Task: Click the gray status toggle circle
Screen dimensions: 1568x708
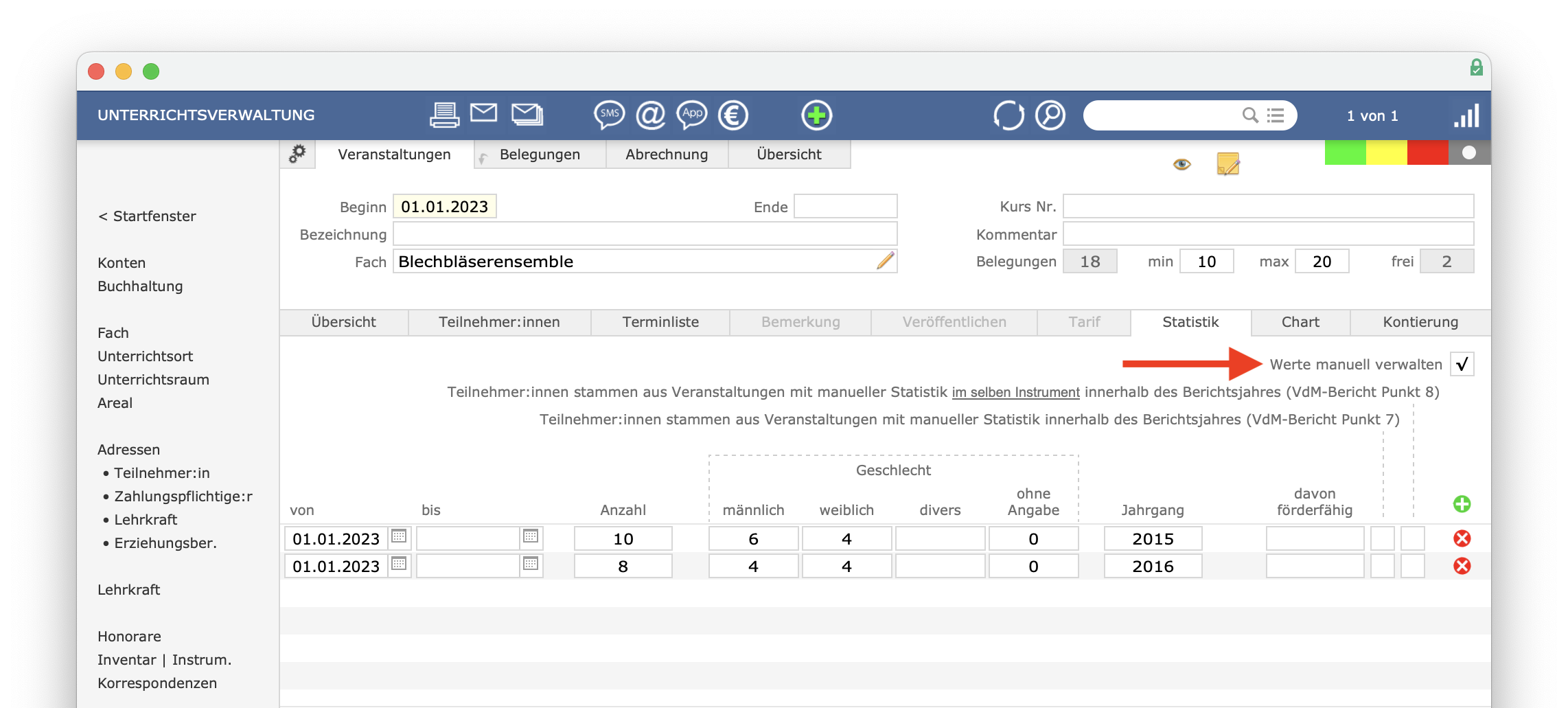Action: click(x=1468, y=152)
